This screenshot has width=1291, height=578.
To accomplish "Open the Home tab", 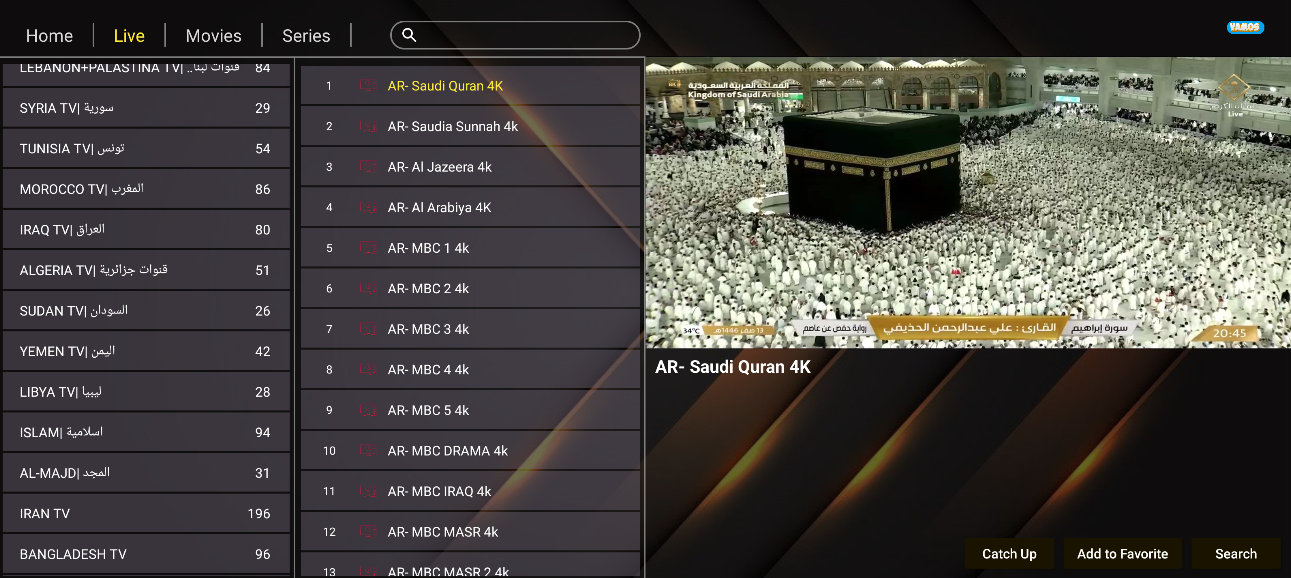I will point(49,36).
